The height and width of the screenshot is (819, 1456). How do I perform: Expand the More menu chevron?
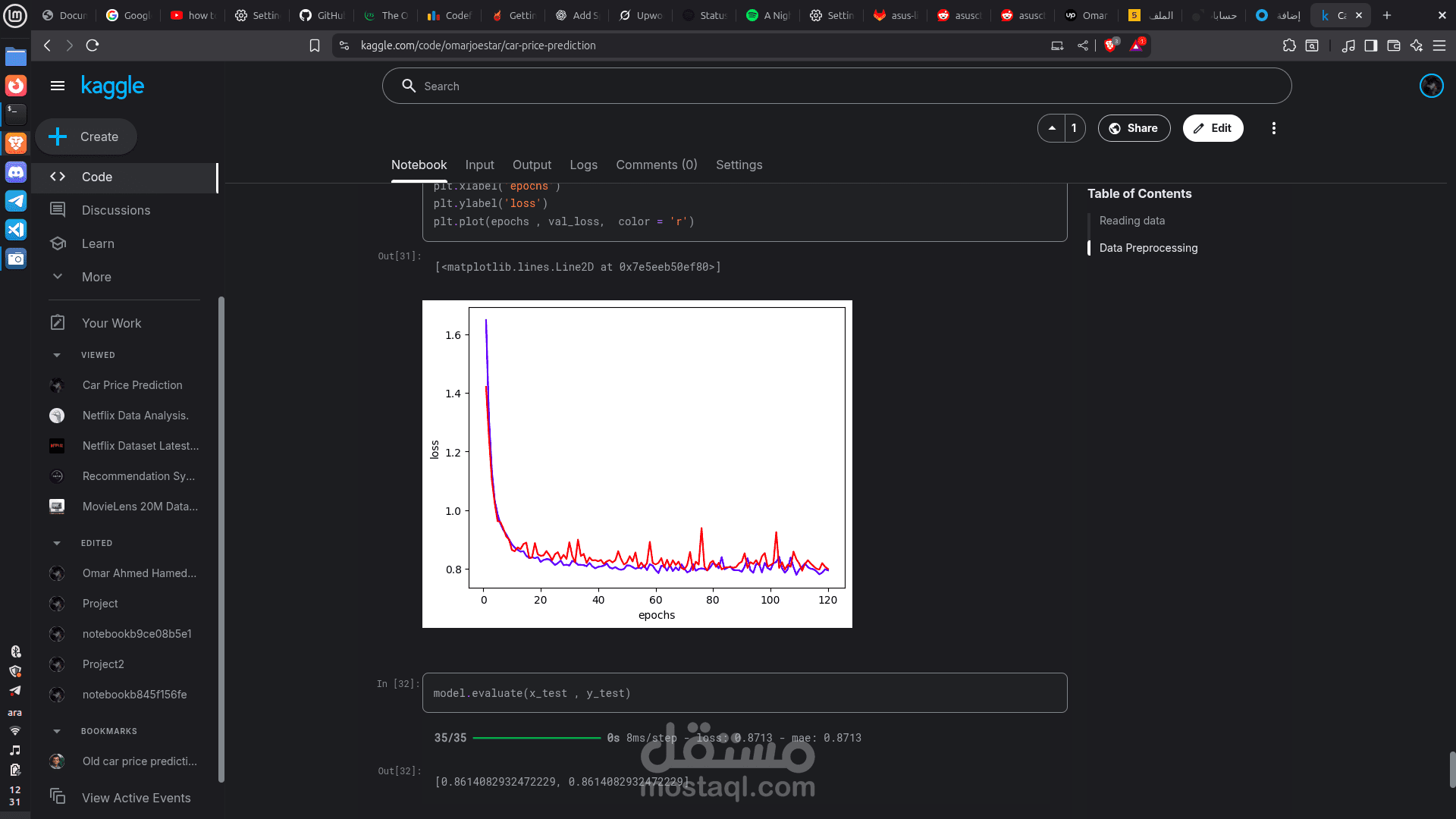point(58,277)
